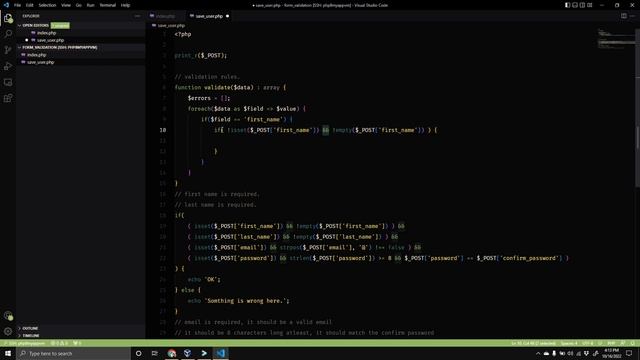Image resolution: width=640 pixels, height=360 pixels.
Task: Click the VS Code logo in title bar
Action: [6, 5]
